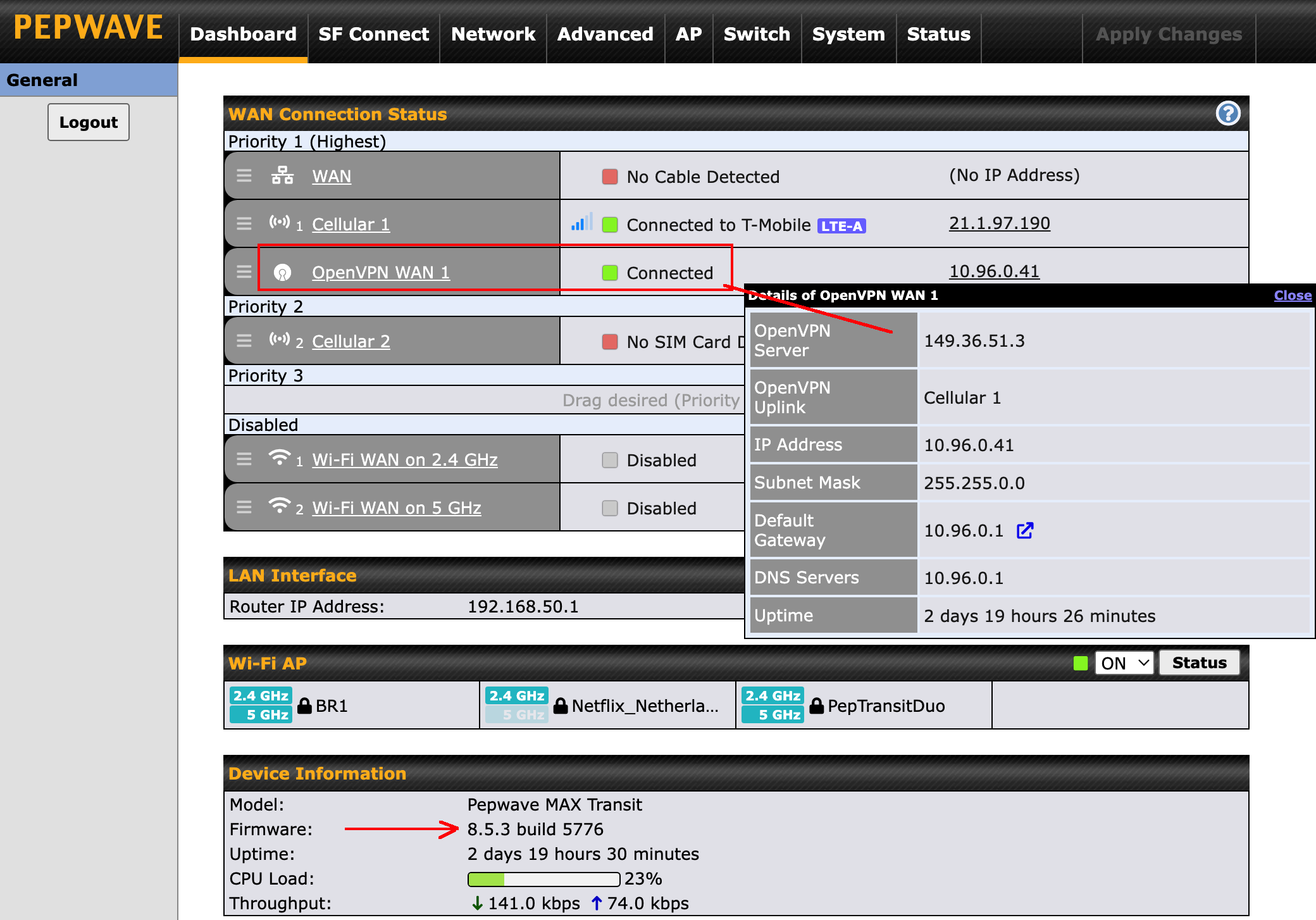This screenshot has height=920, width=1316.
Task: Click the help question mark icon
Action: click(x=1227, y=114)
